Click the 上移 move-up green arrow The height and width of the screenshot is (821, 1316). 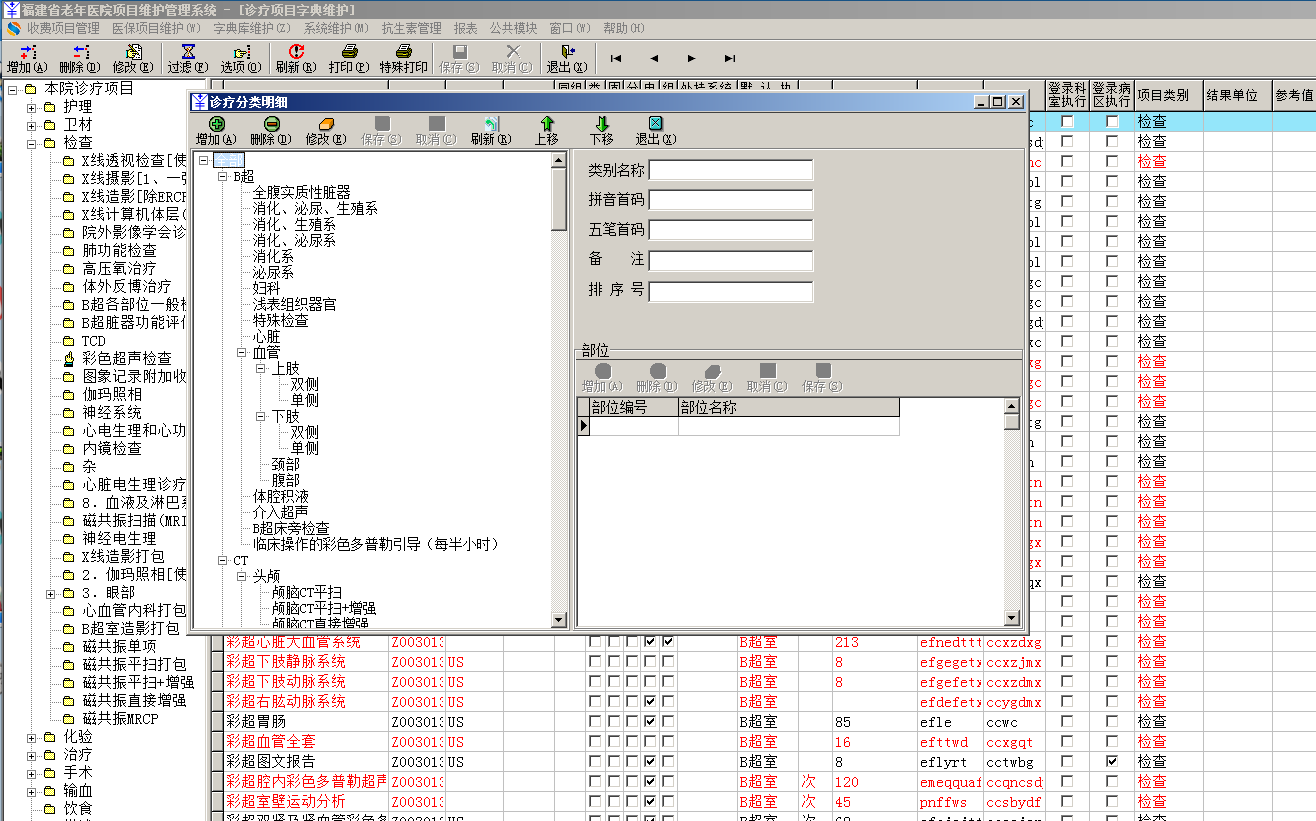pyautogui.click(x=547, y=123)
